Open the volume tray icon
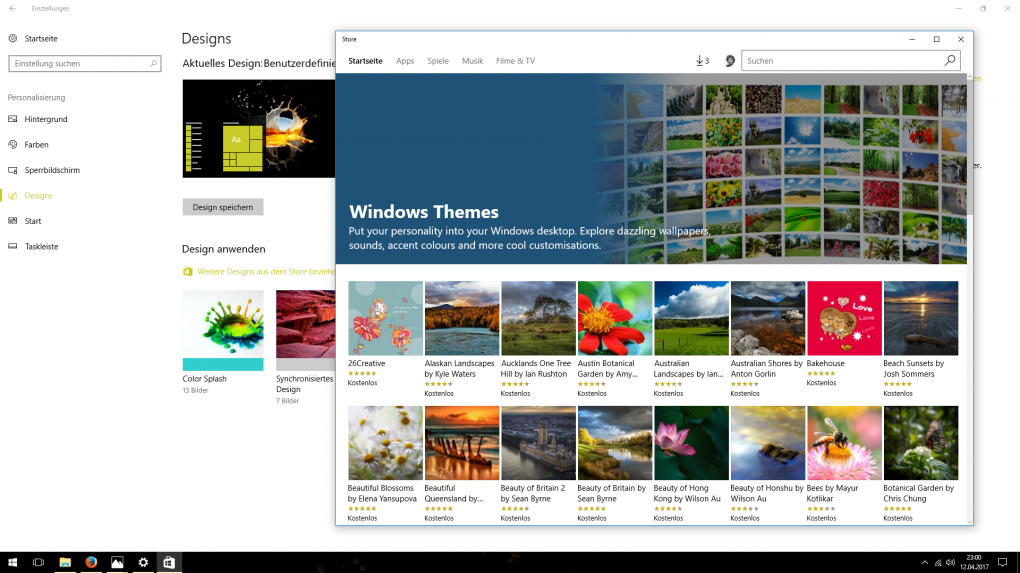The height and width of the screenshot is (573, 1020). [950, 563]
